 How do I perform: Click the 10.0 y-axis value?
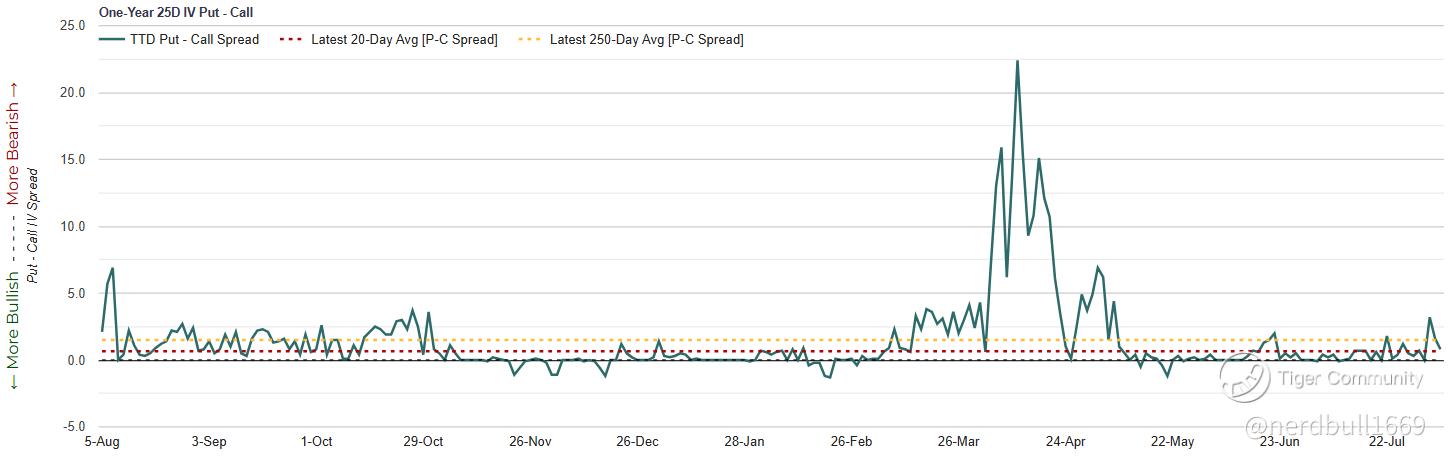72,226
